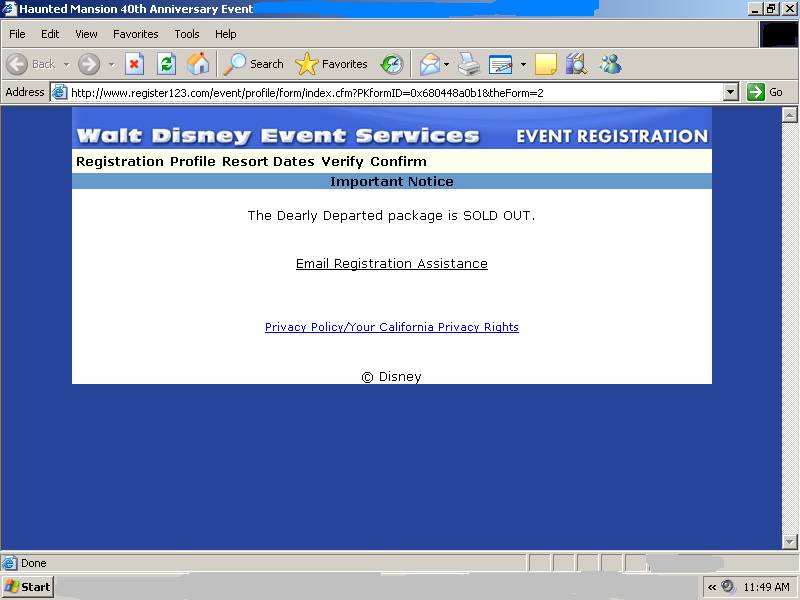Click the page icon in the address bar
The height and width of the screenshot is (600, 800).
[60, 92]
